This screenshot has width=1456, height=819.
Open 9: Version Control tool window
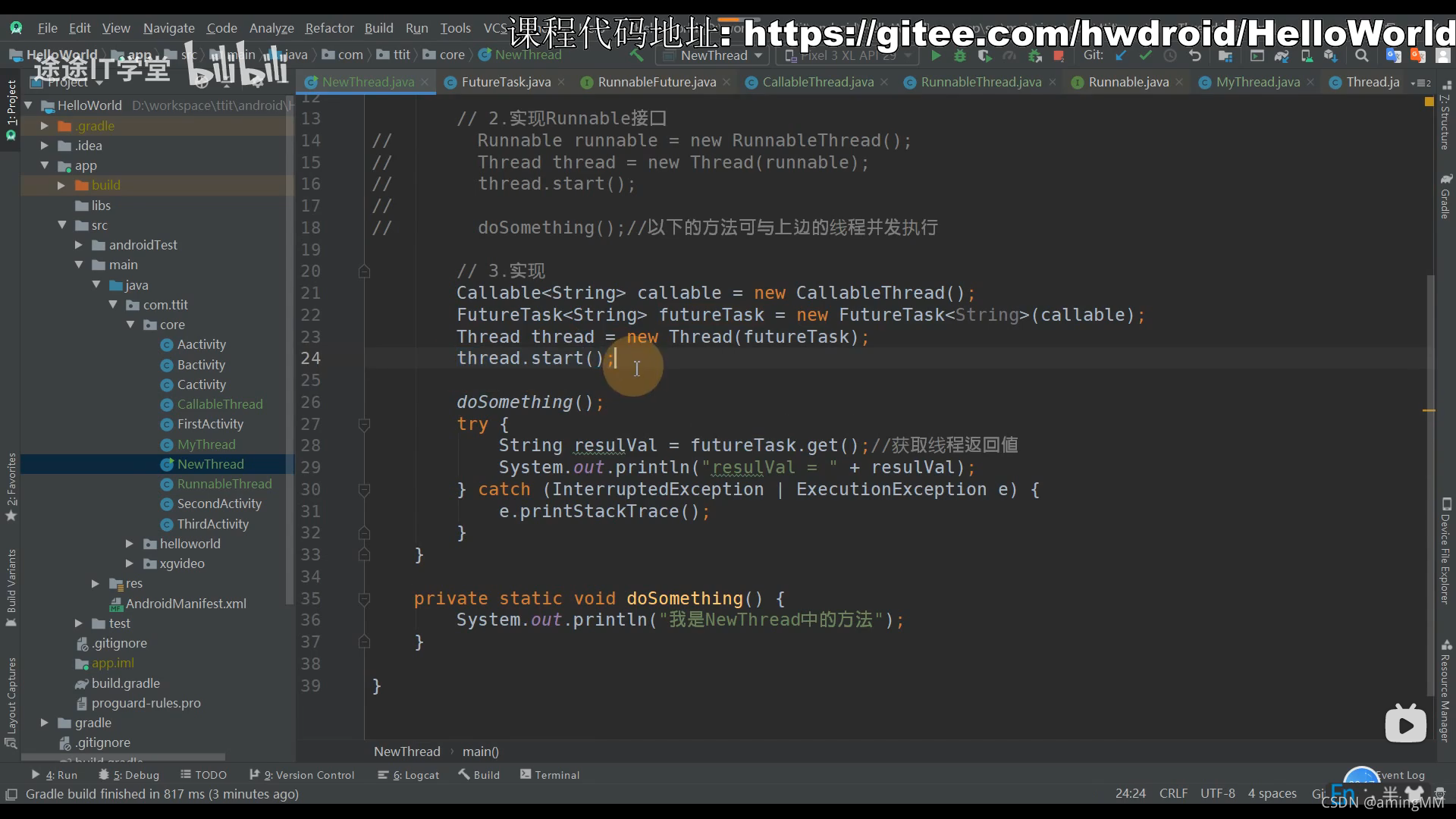[x=302, y=775]
